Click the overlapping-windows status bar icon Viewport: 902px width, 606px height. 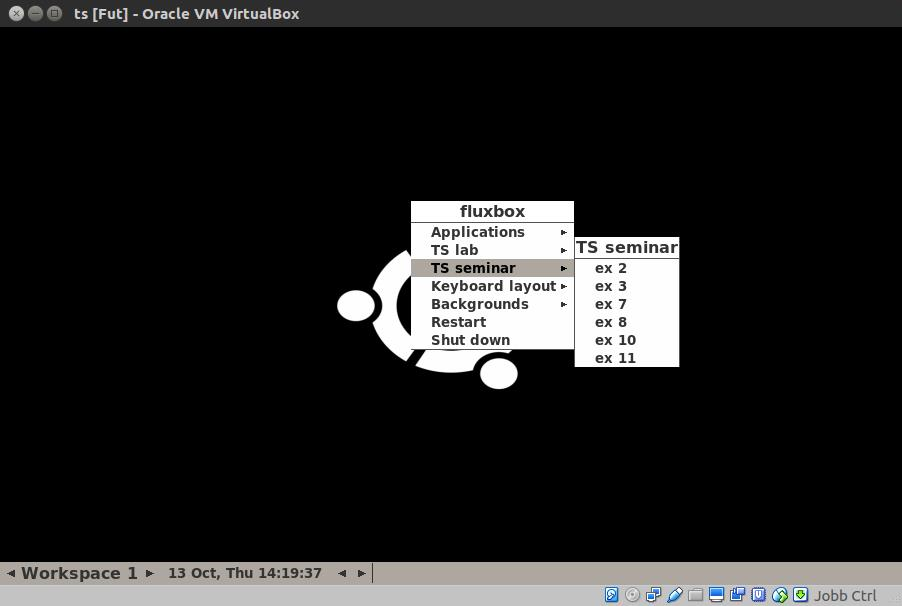[x=737, y=594]
